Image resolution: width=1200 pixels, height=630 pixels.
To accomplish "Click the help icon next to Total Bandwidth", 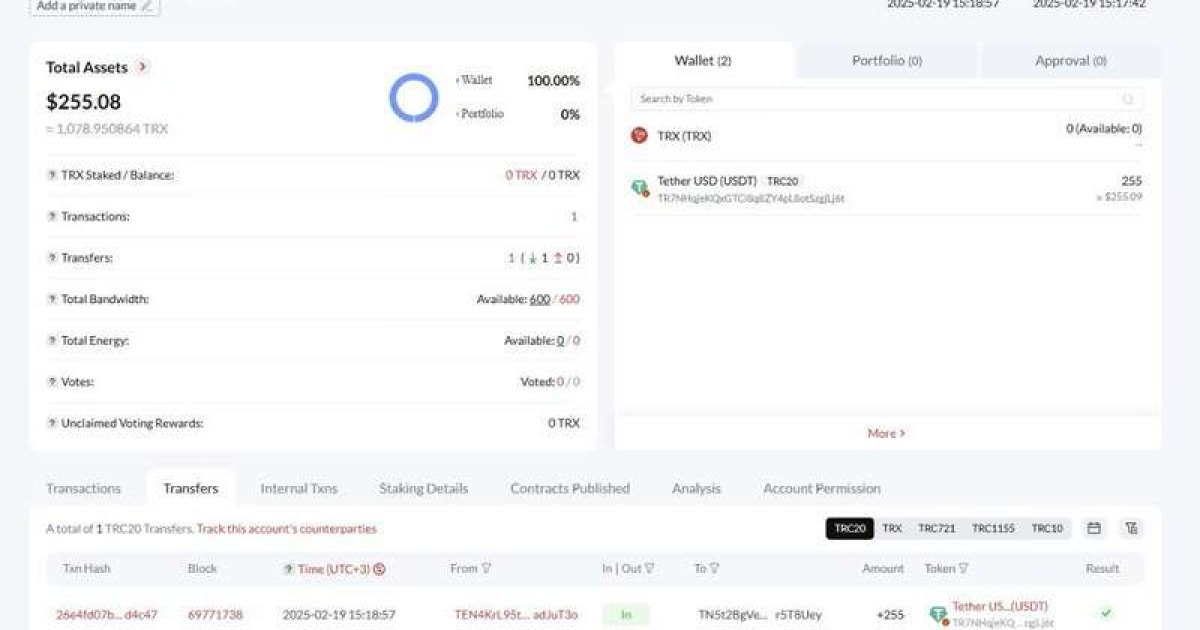I will pyautogui.click(x=52, y=299).
